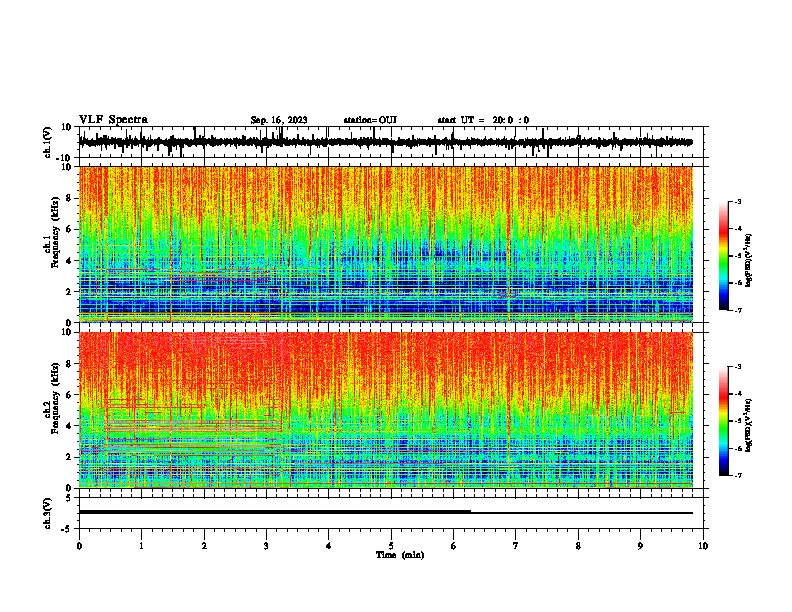Click time axis tick label "9"
Image resolution: width=792 pixels, height=612 pixels.
point(640,546)
